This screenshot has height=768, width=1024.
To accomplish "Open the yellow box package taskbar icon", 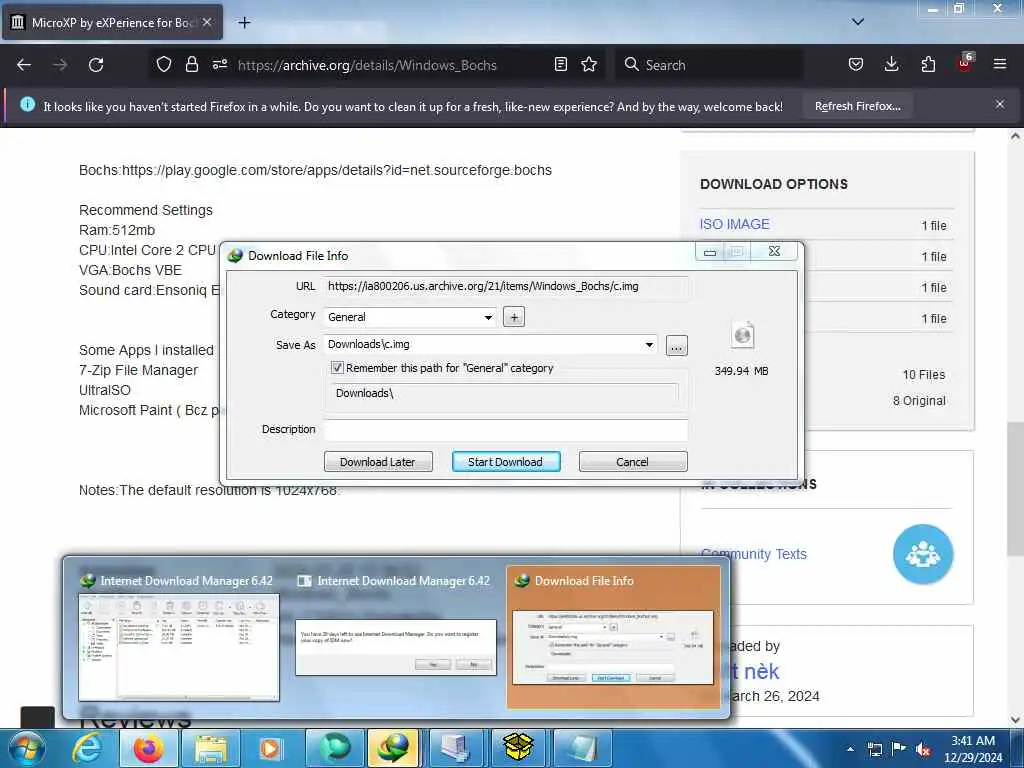I will 518,748.
